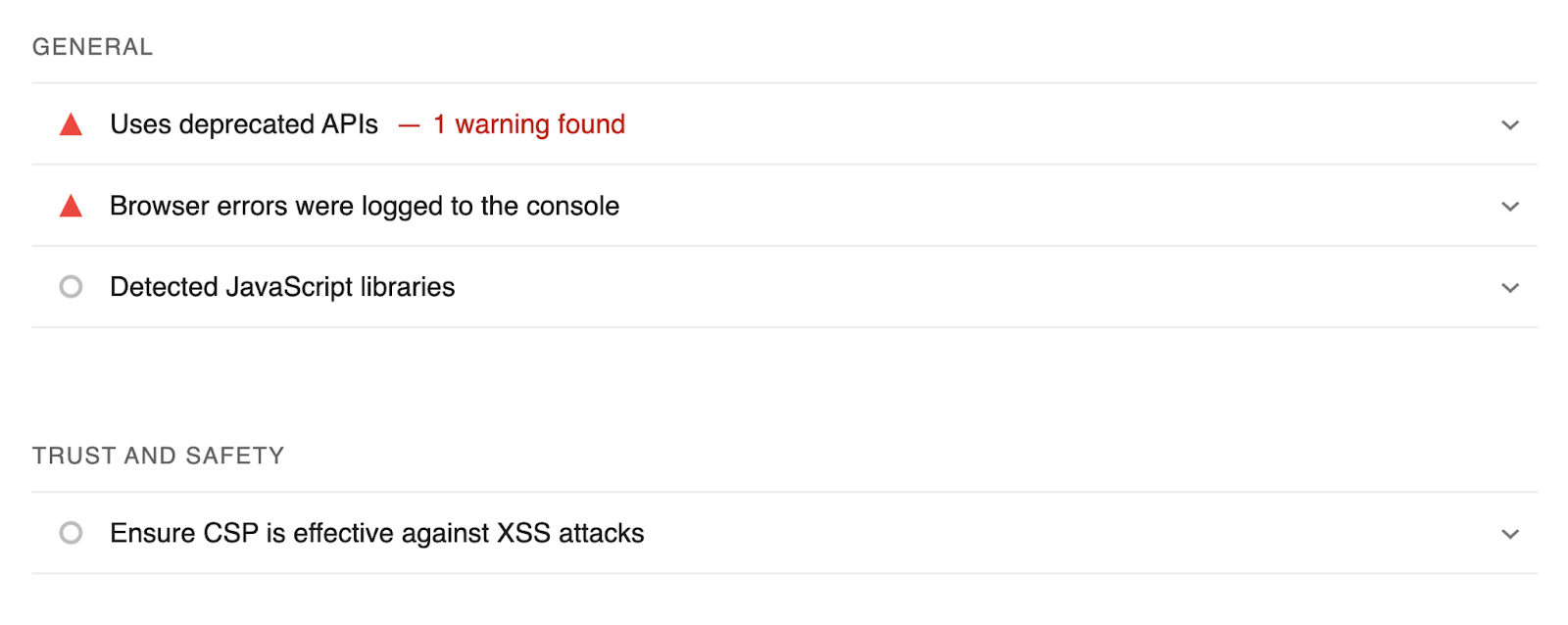Screen dimensions: 1568x625
Task: Click "Ensure CSP is effective against XSS attacks"
Action: click(377, 533)
